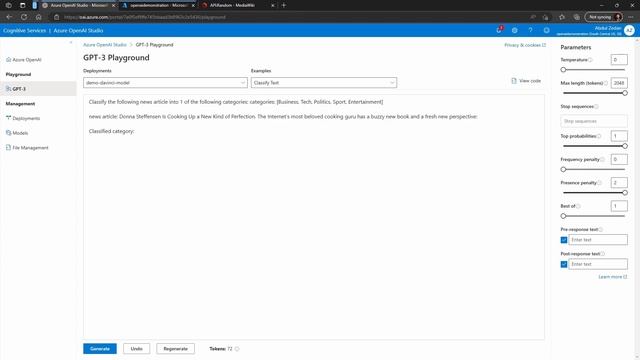Click the Pre-response text Enter text field
The width and height of the screenshot is (640, 360).
pyautogui.click(x=598, y=240)
